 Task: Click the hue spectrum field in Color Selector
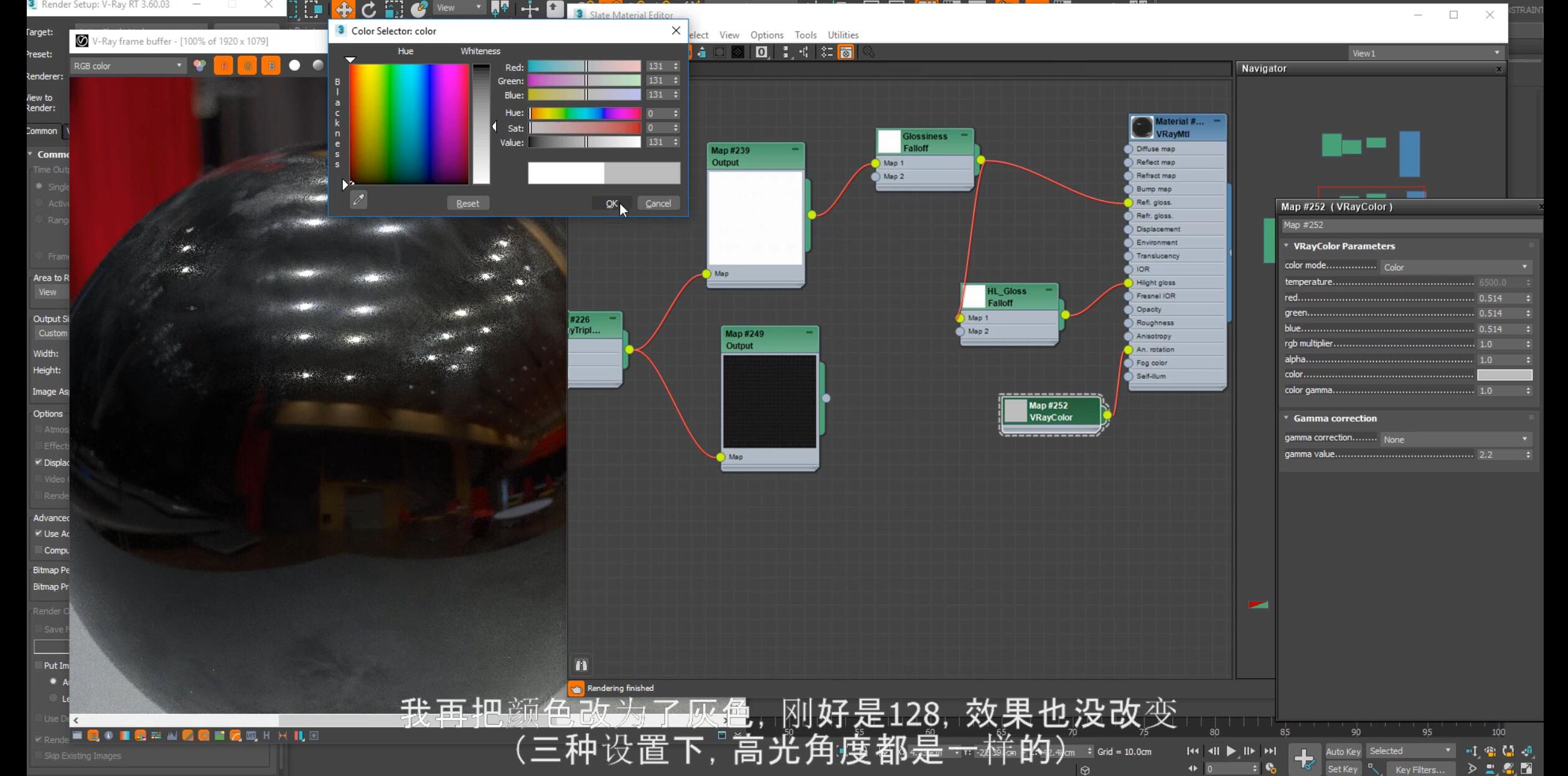(x=409, y=124)
